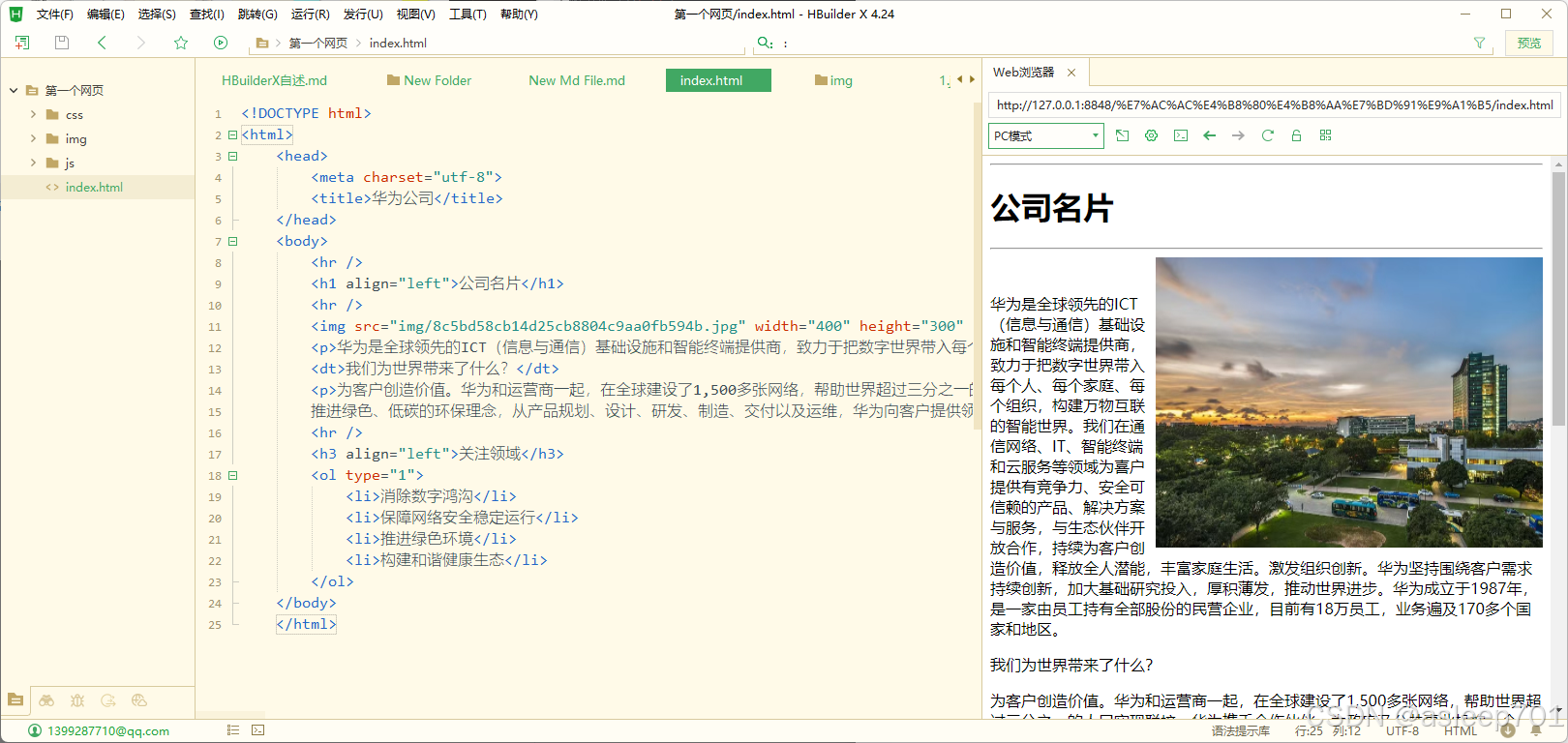Click the project manager folder icon at bottom

coord(15,699)
